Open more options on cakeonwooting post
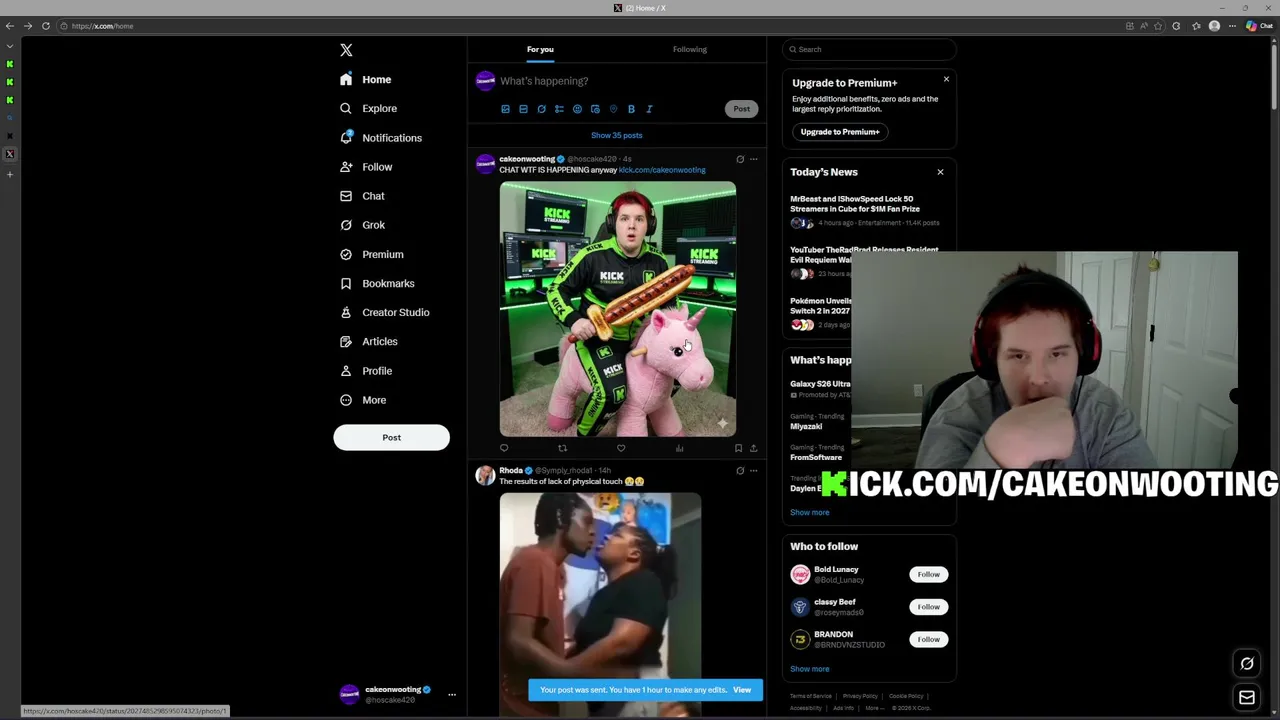Screen dimensions: 1280x720 coord(754,159)
